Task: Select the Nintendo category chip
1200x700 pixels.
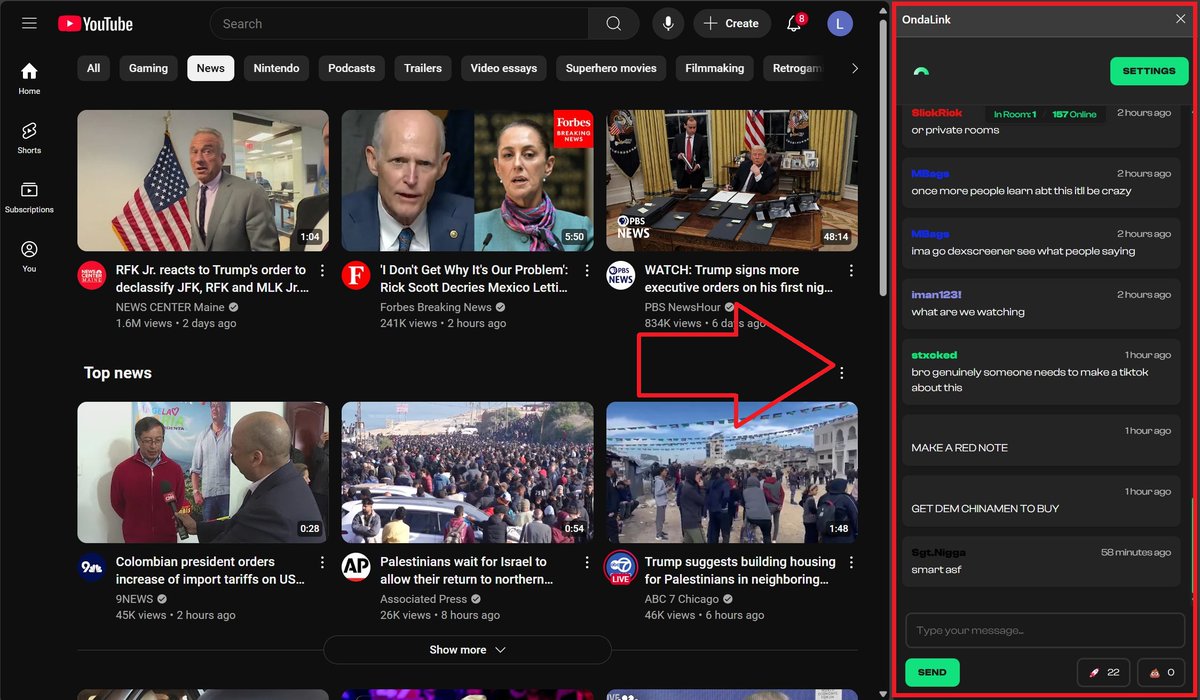Action: click(x=276, y=68)
